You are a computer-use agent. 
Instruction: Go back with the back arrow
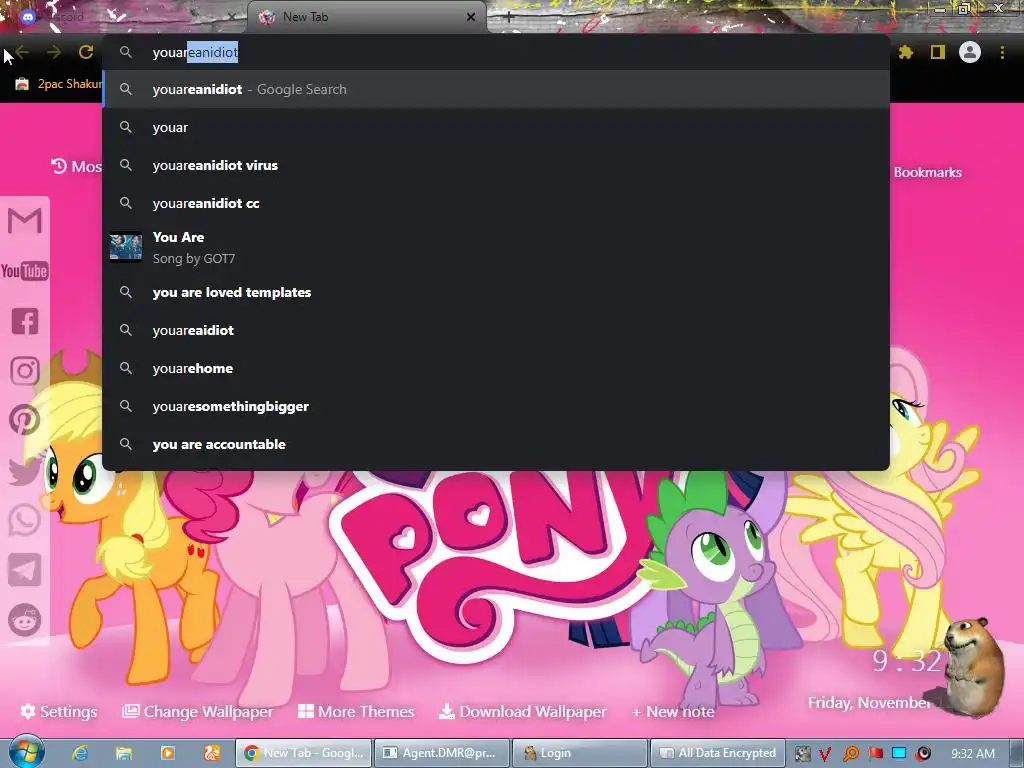(x=22, y=52)
